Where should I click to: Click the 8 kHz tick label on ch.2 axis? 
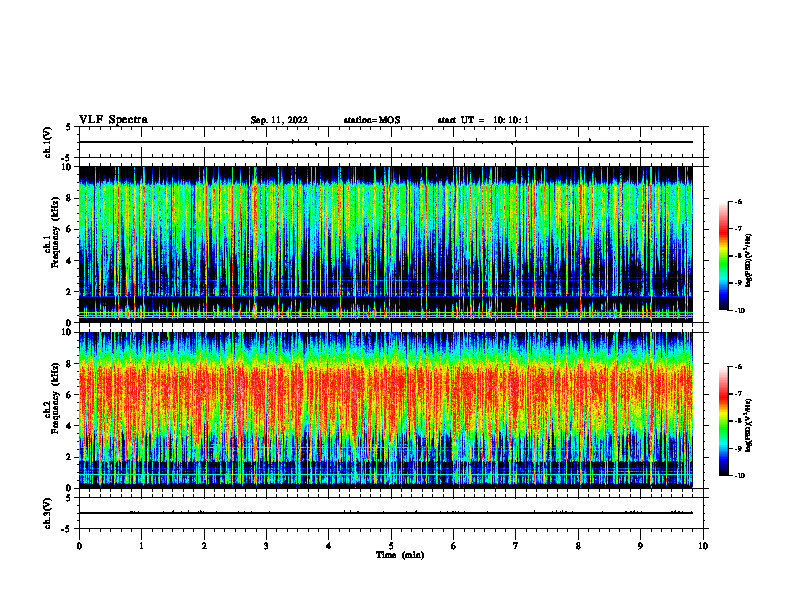(x=70, y=364)
